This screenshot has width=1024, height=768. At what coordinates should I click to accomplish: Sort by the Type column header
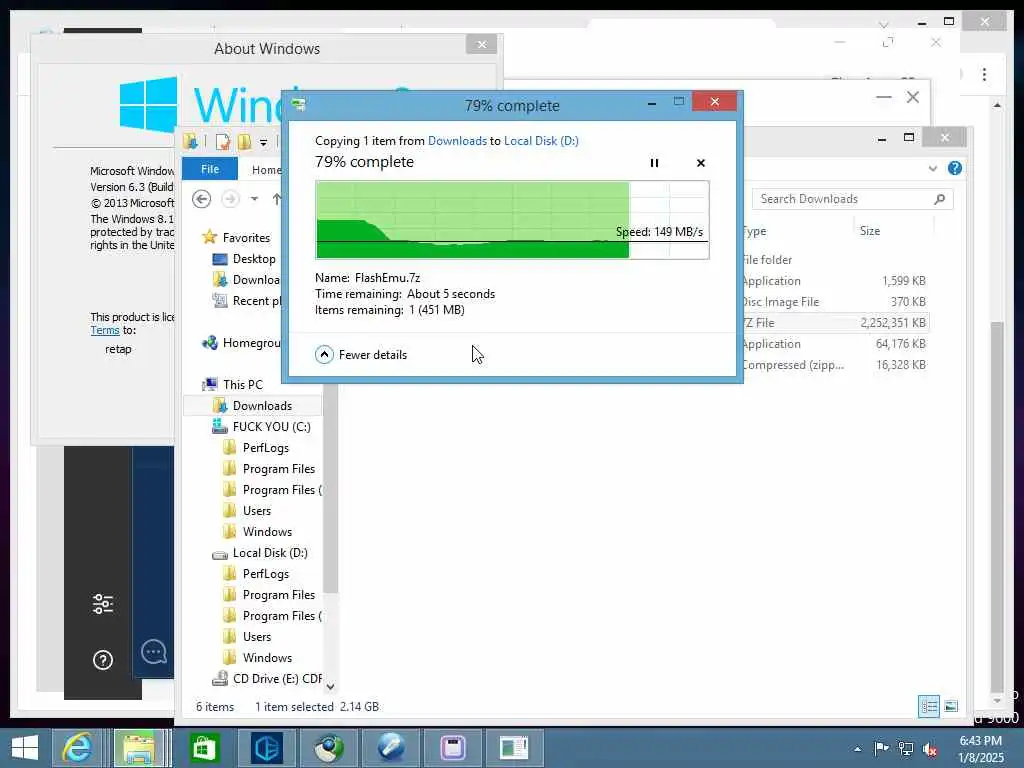[754, 231]
